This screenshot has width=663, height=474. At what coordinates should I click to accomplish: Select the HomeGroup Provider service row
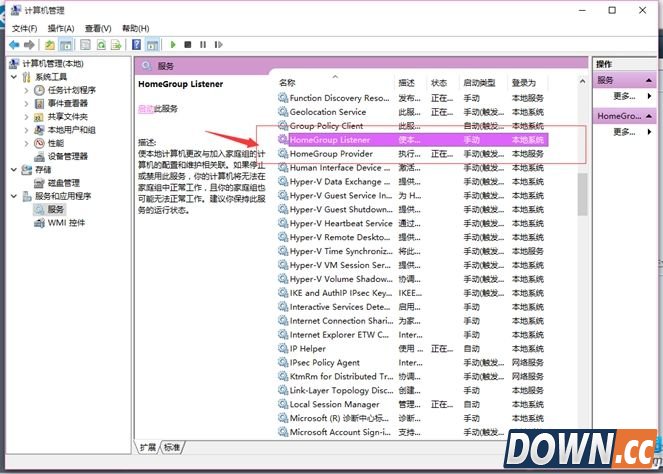(x=413, y=154)
